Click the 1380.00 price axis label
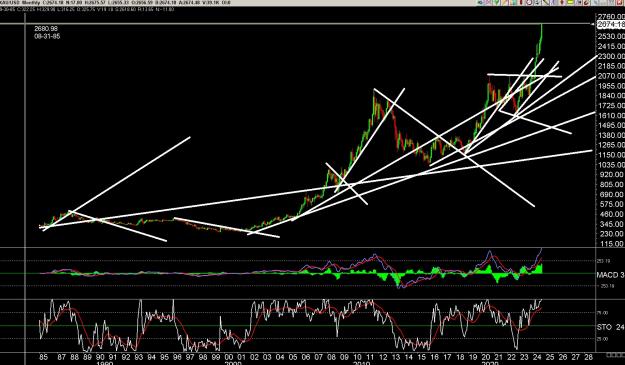The image size is (625, 365). [x=611, y=135]
